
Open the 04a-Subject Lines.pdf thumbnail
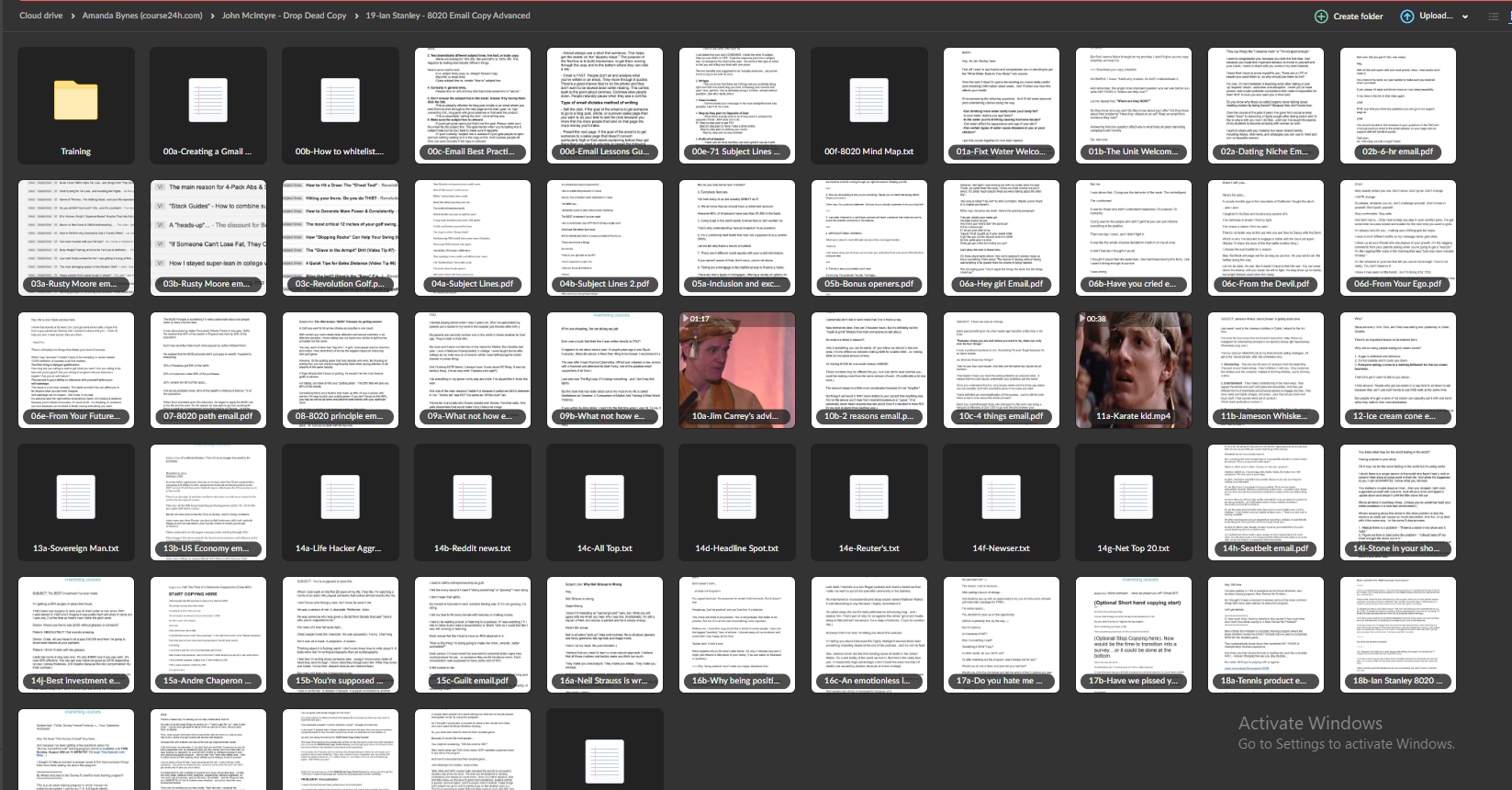coord(473,238)
